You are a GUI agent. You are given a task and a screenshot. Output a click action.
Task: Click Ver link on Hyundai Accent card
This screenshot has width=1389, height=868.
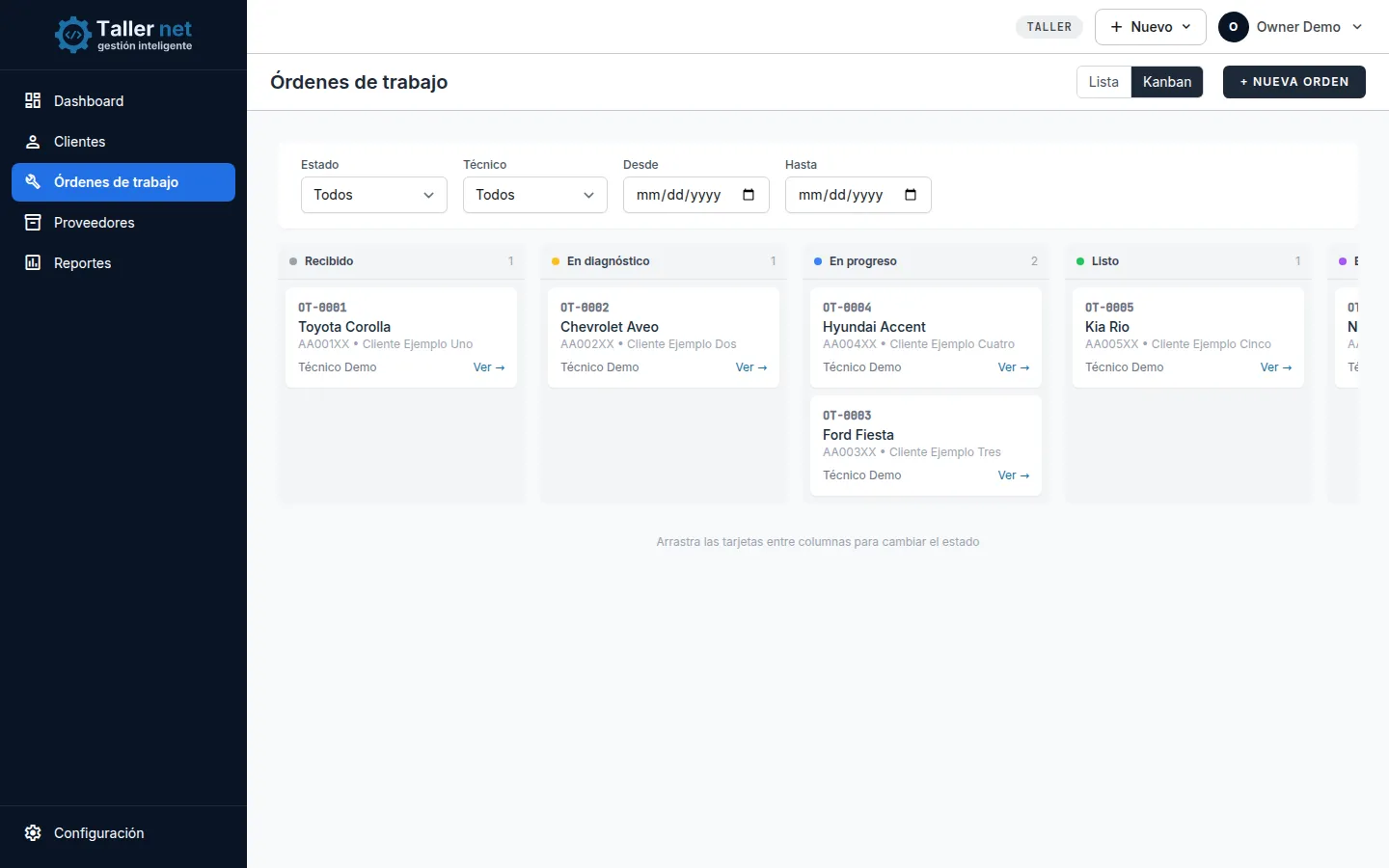[1014, 367]
